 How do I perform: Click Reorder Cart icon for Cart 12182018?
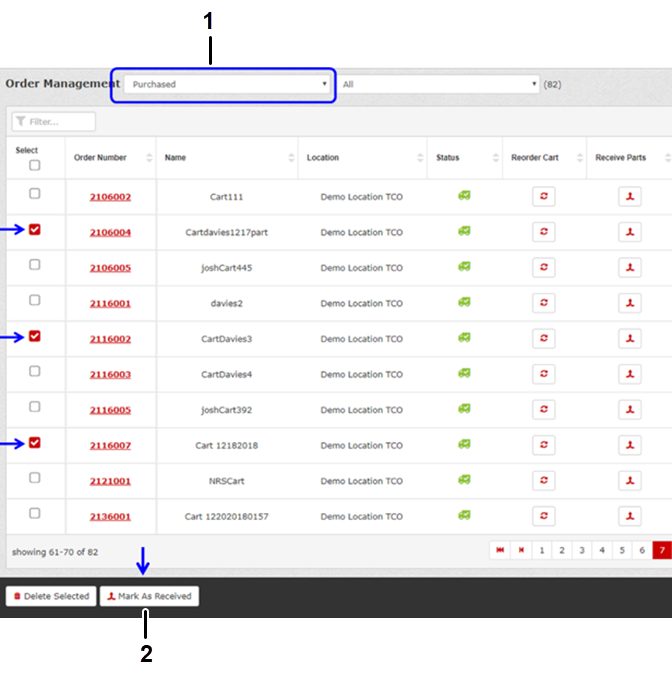(x=543, y=445)
